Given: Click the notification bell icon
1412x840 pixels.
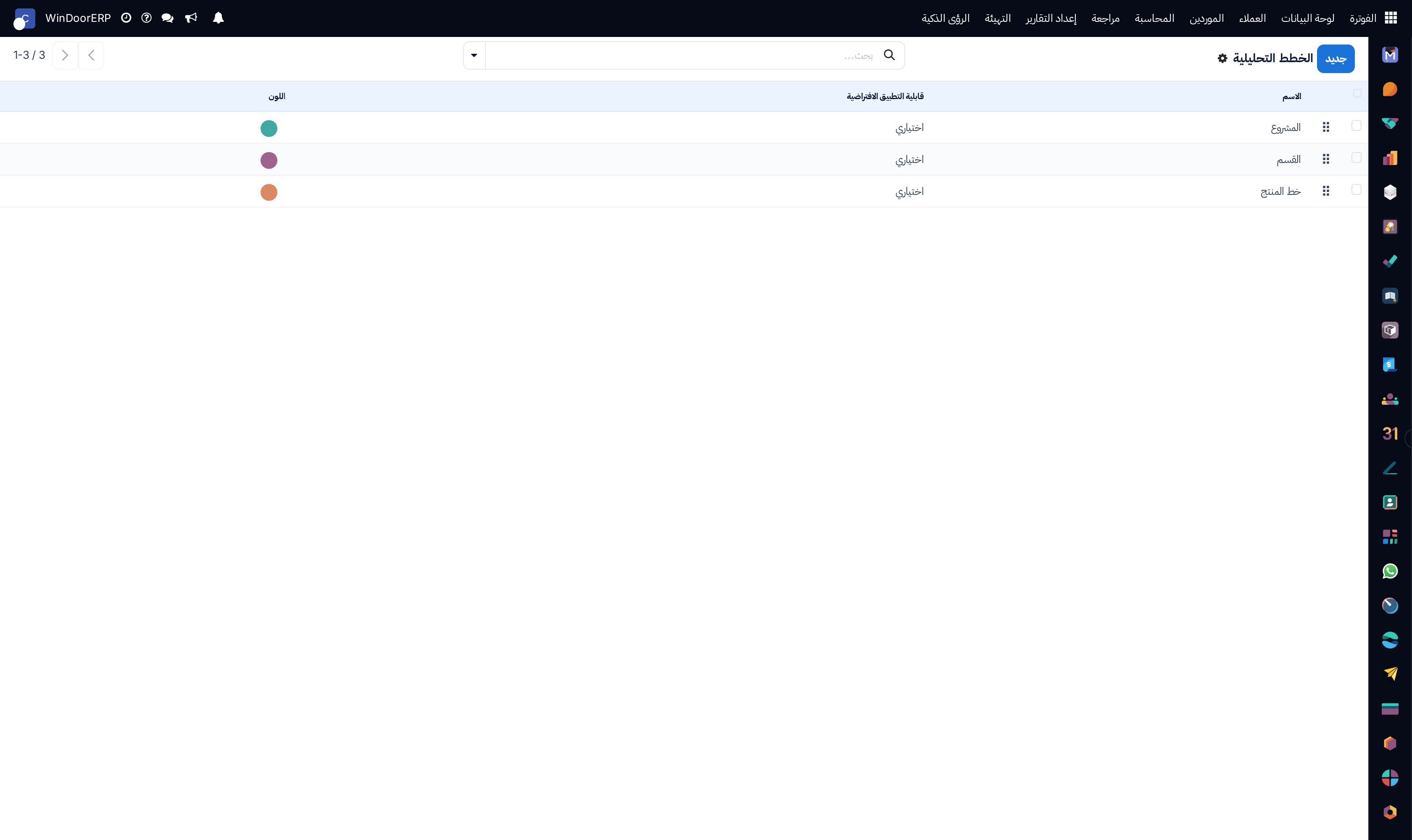Looking at the screenshot, I should 218,18.
